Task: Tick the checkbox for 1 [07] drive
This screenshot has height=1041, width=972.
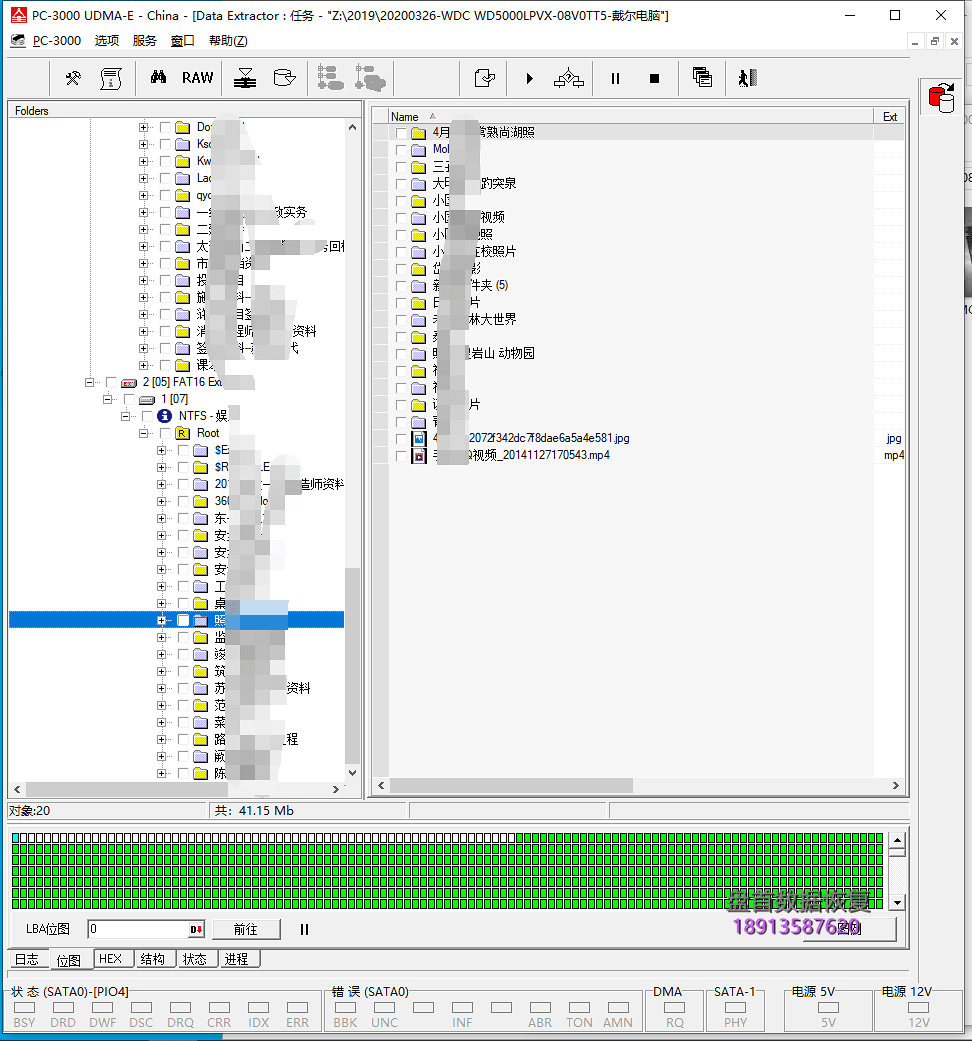Action: click(129, 399)
